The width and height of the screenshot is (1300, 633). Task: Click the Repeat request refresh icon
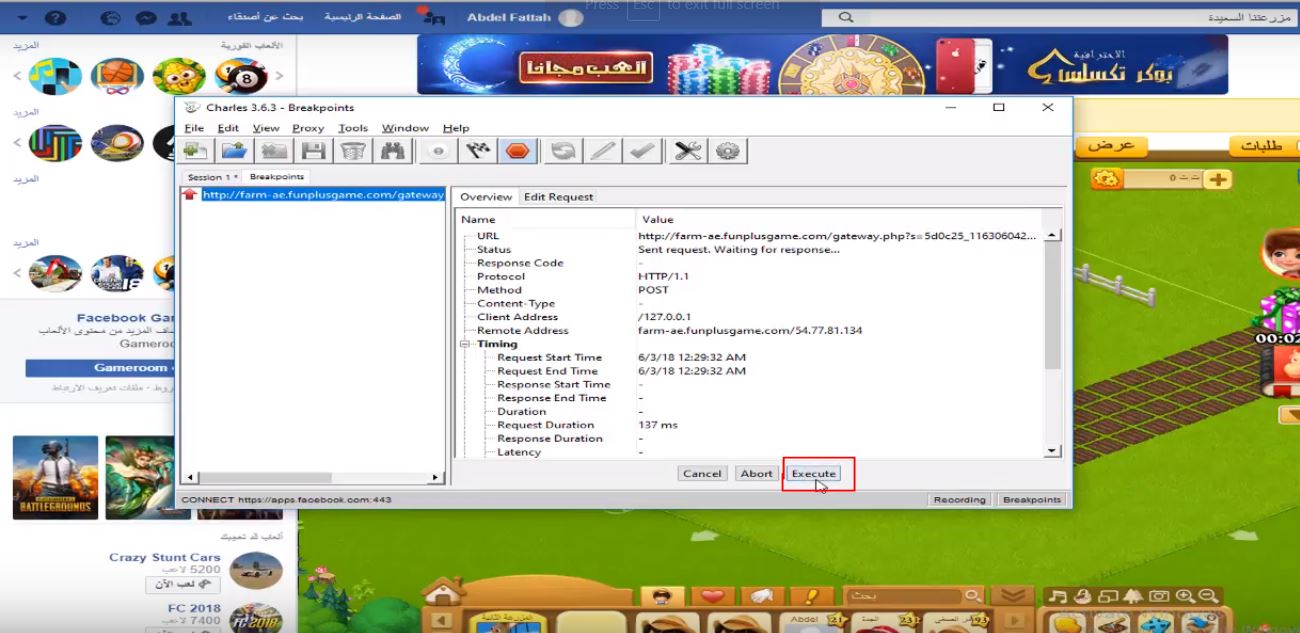(x=564, y=151)
